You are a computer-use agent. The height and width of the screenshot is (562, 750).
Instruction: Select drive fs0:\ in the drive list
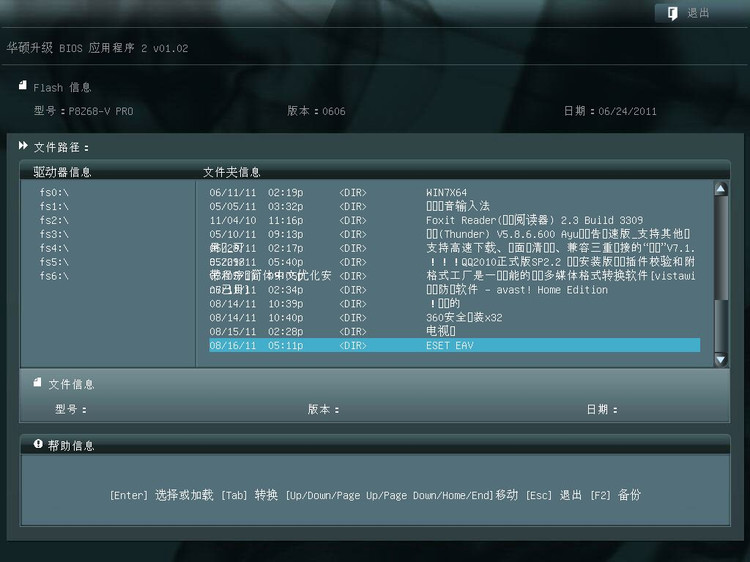click(x=54, y=192)
